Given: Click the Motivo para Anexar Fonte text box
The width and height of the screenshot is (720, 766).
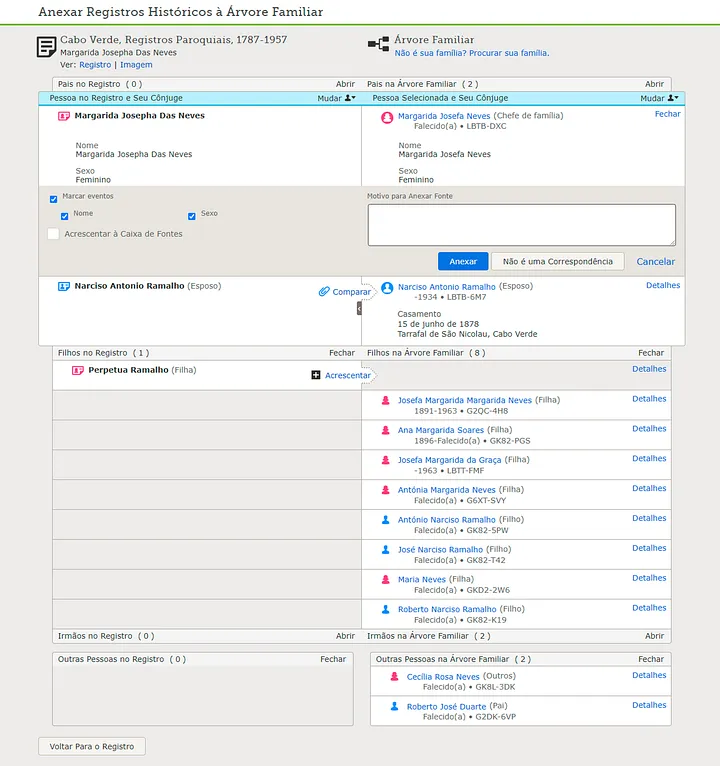Looking at the screenshot, I should coord(521,224).
